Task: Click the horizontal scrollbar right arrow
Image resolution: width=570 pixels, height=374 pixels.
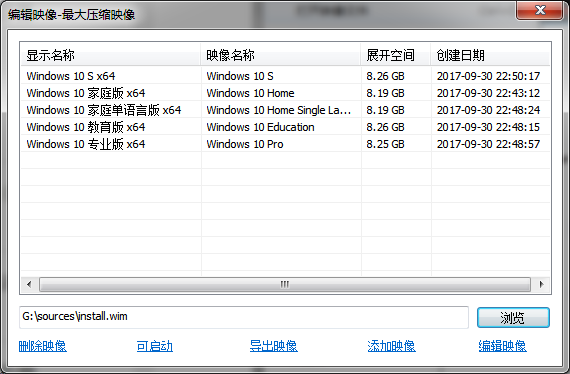Action: pos(541,285)
